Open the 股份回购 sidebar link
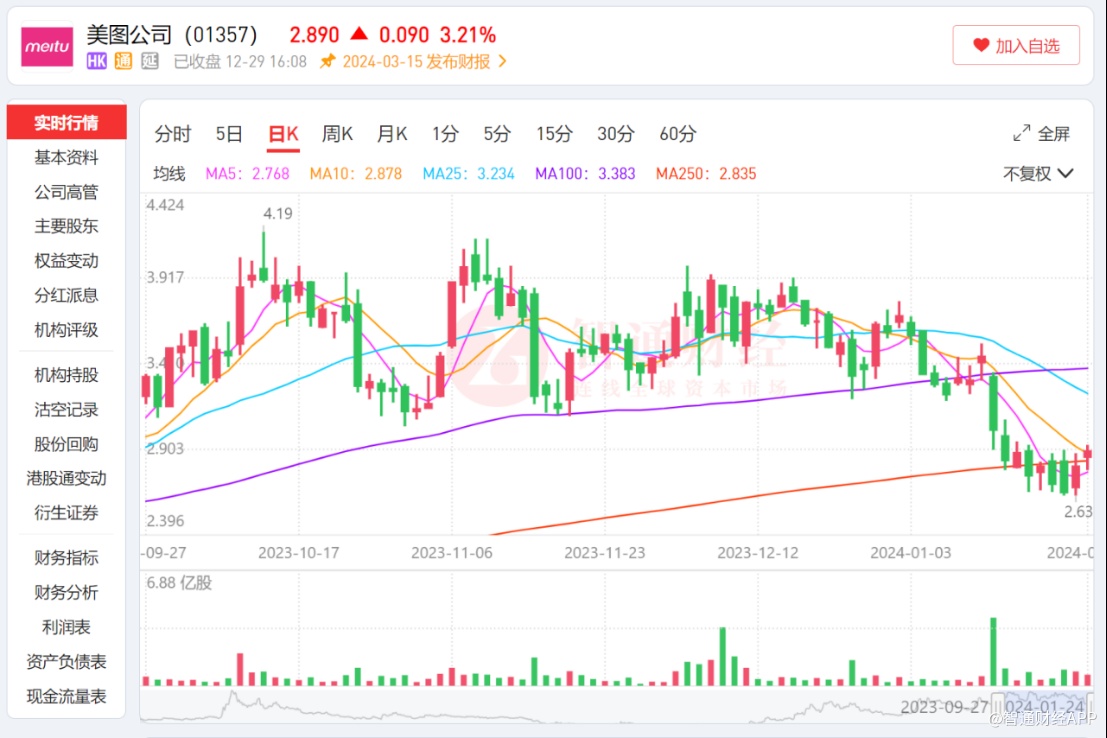This screenshot has height=738, width=1107. (66, 444)
